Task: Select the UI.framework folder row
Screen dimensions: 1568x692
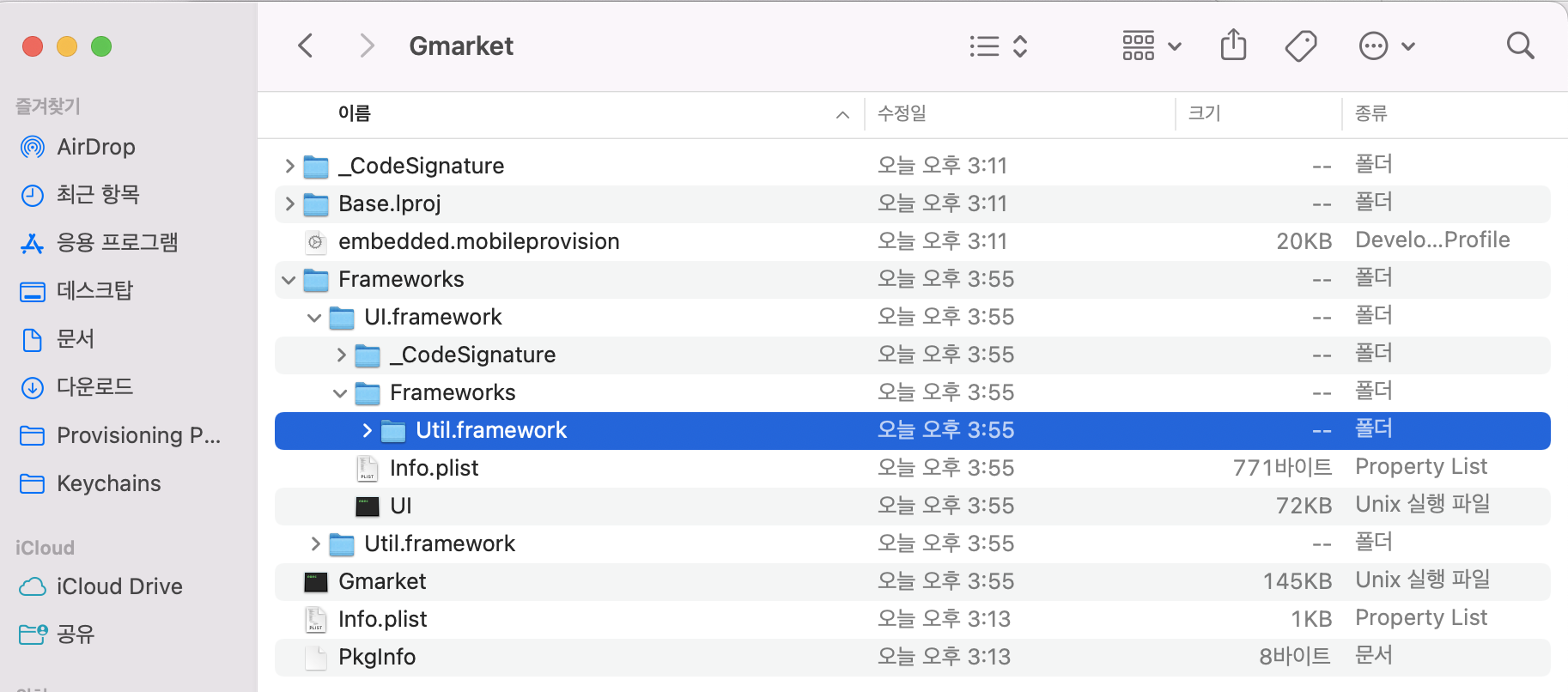Action: (x=913, y=317)
